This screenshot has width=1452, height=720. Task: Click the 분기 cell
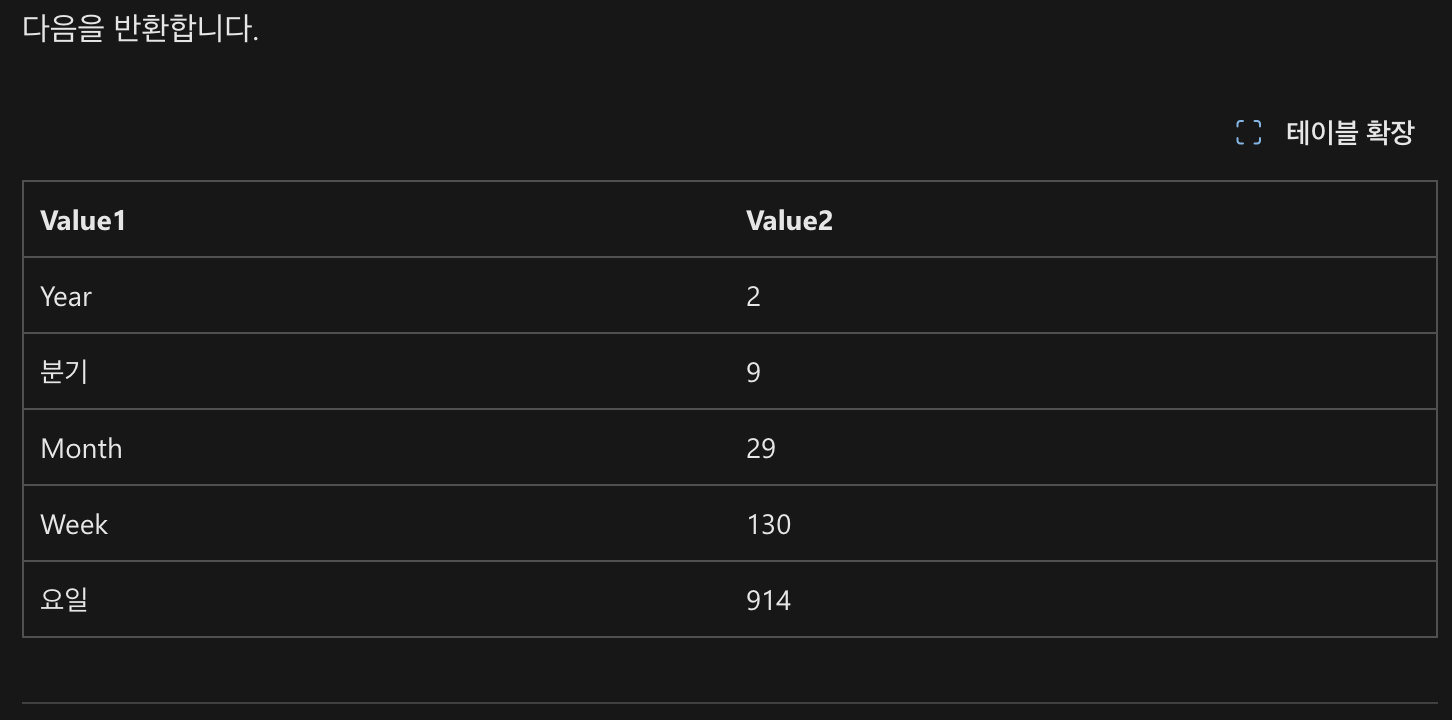pyautogui.click(x=376, y=372)
